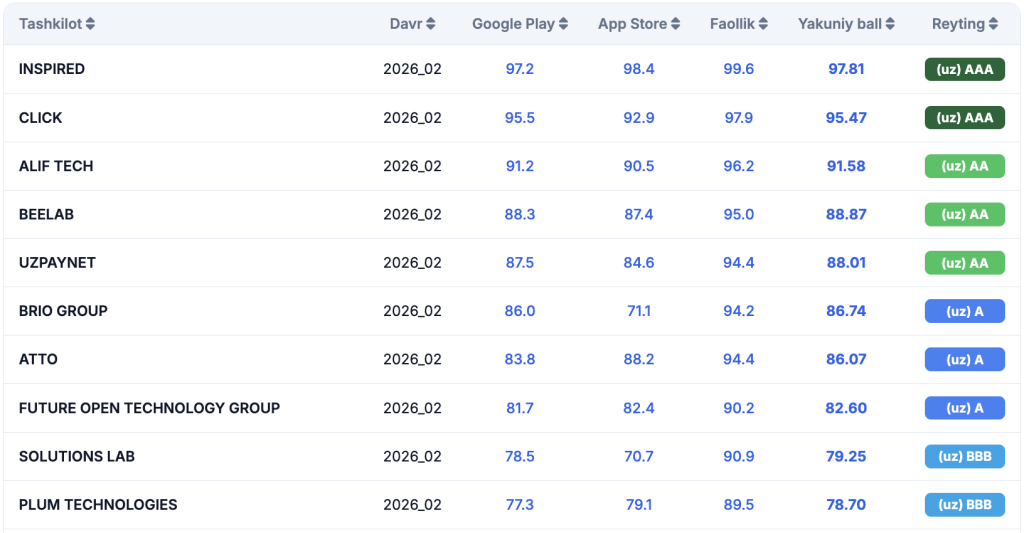
Task: Select FUTURE OPEN TECHNOLOGY GROUP row
Action: click(x=149, y=408)
